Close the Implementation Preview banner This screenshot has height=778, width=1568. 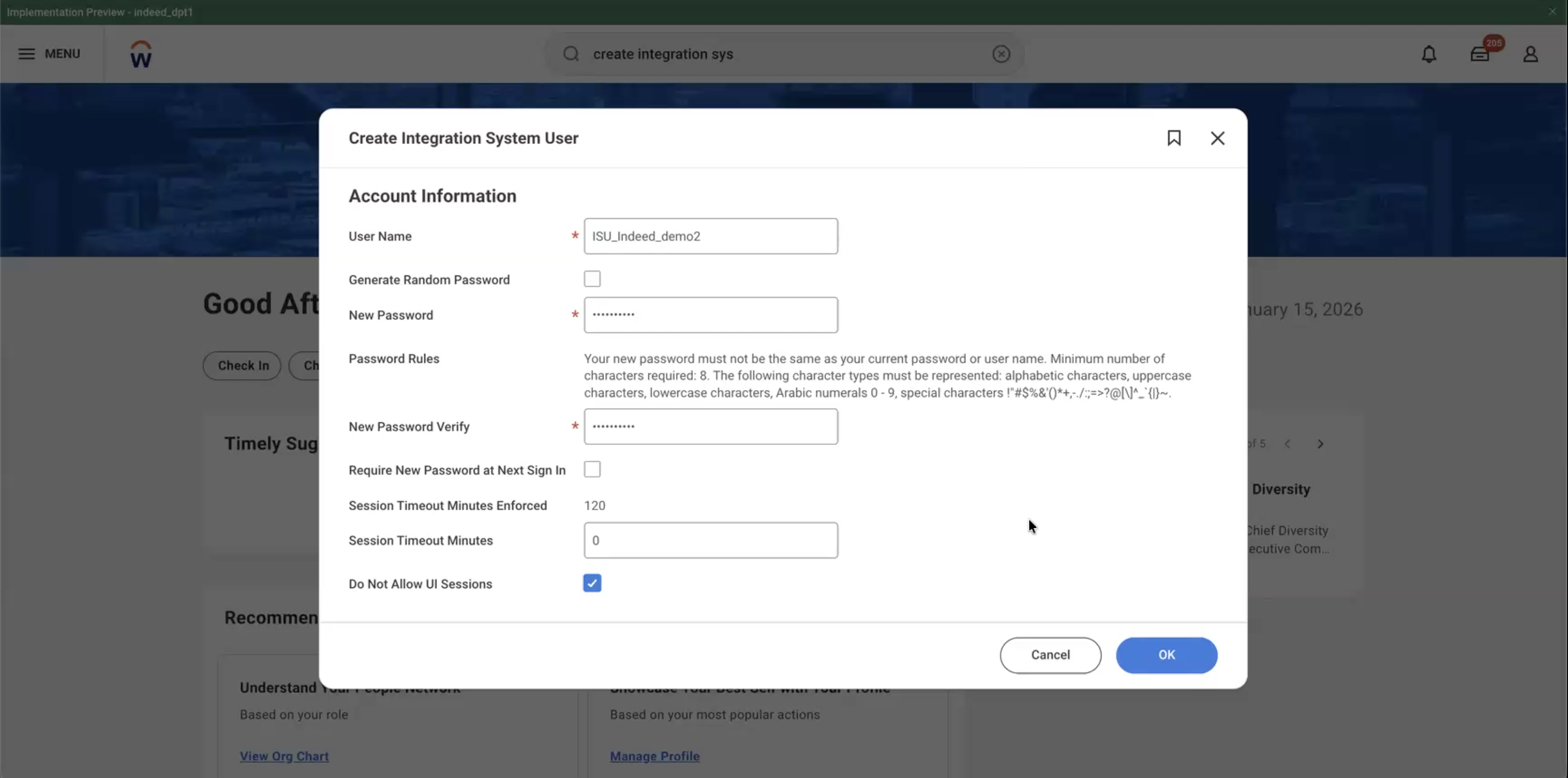click(x=1552, y=12)
